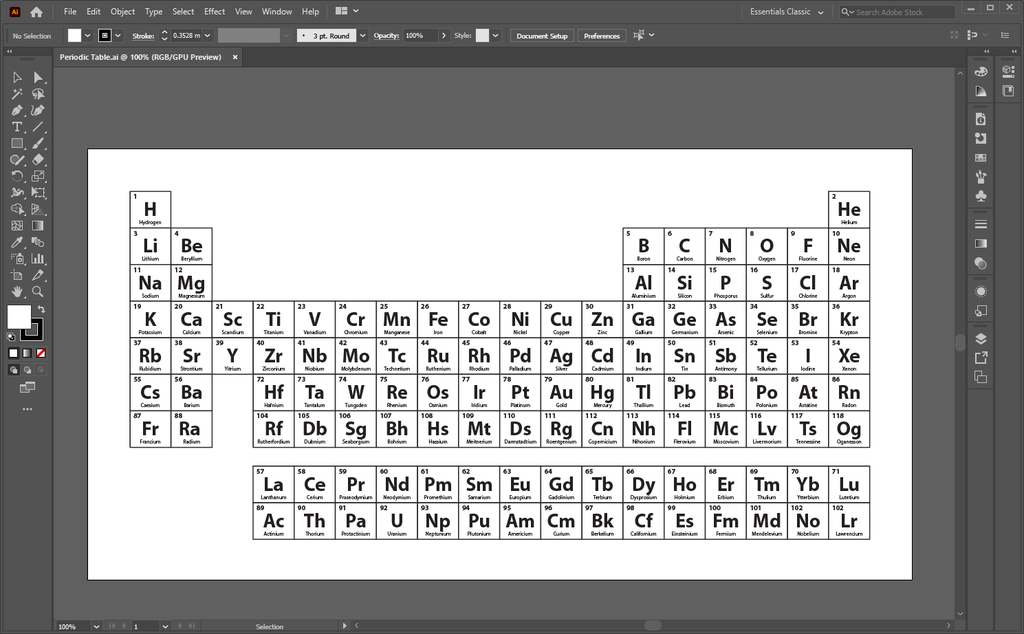
Task: Open the Symbols panel icon
Action: (x=980, y=197)
